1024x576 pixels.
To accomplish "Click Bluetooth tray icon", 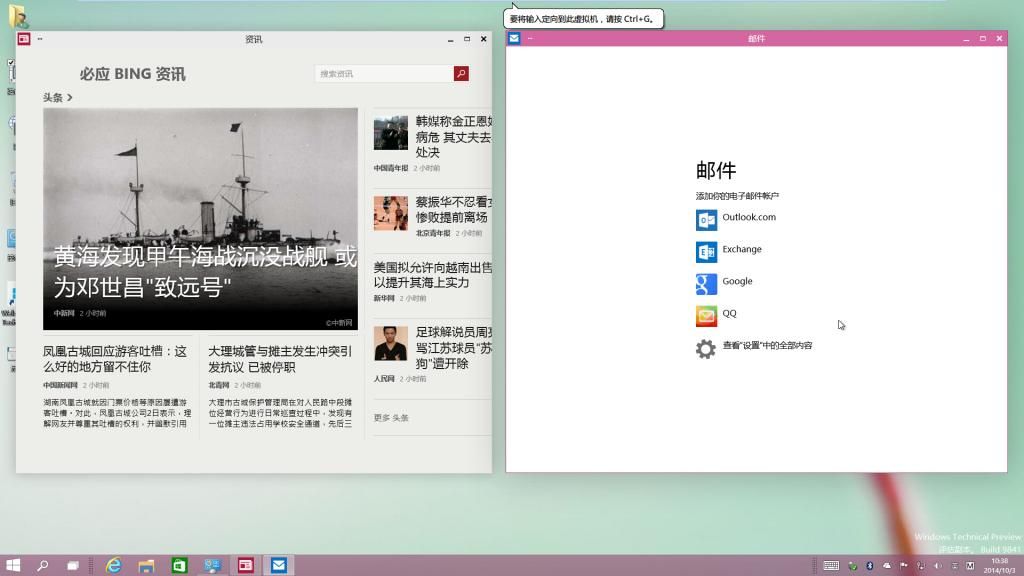I will [870, 566].
